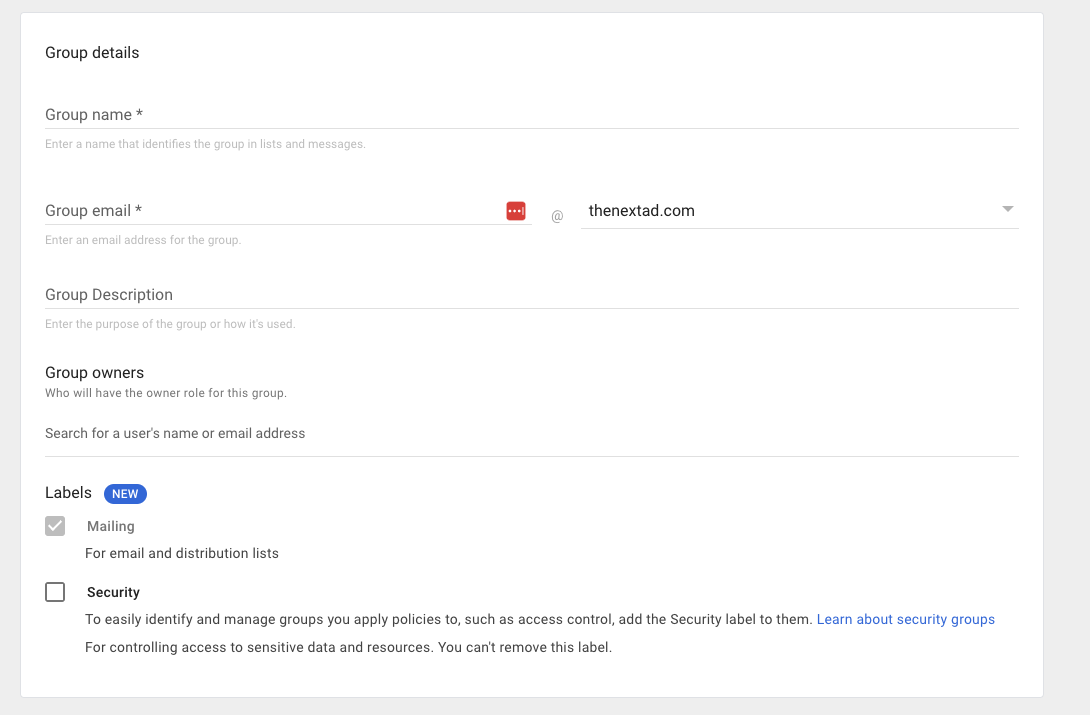Open the Learn about security groups link
The image size is (1090, 715).
tap(905, 620)
